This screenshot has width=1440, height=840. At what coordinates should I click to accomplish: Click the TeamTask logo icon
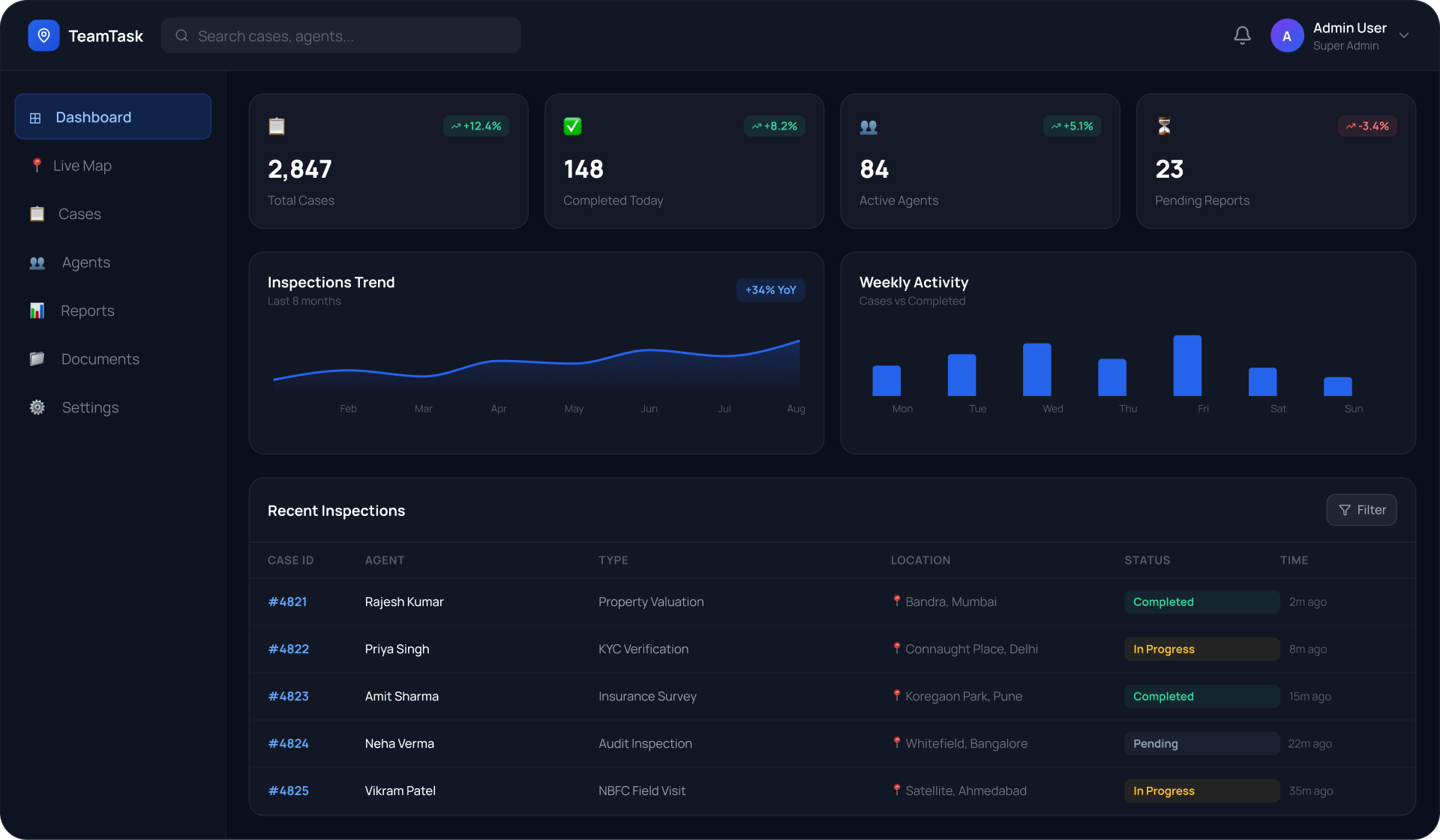(43, 35)
